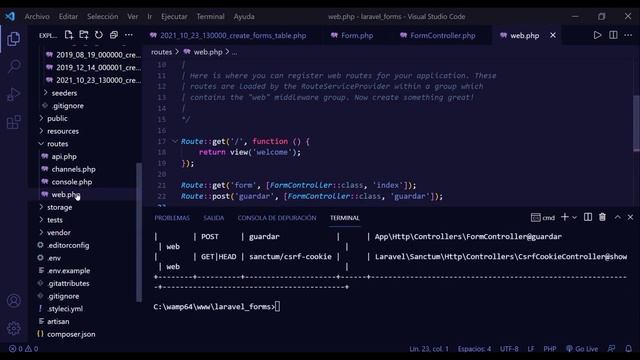Open the Selección menu
The width and height of the screenshot is (640, 360).
point(102,16)
